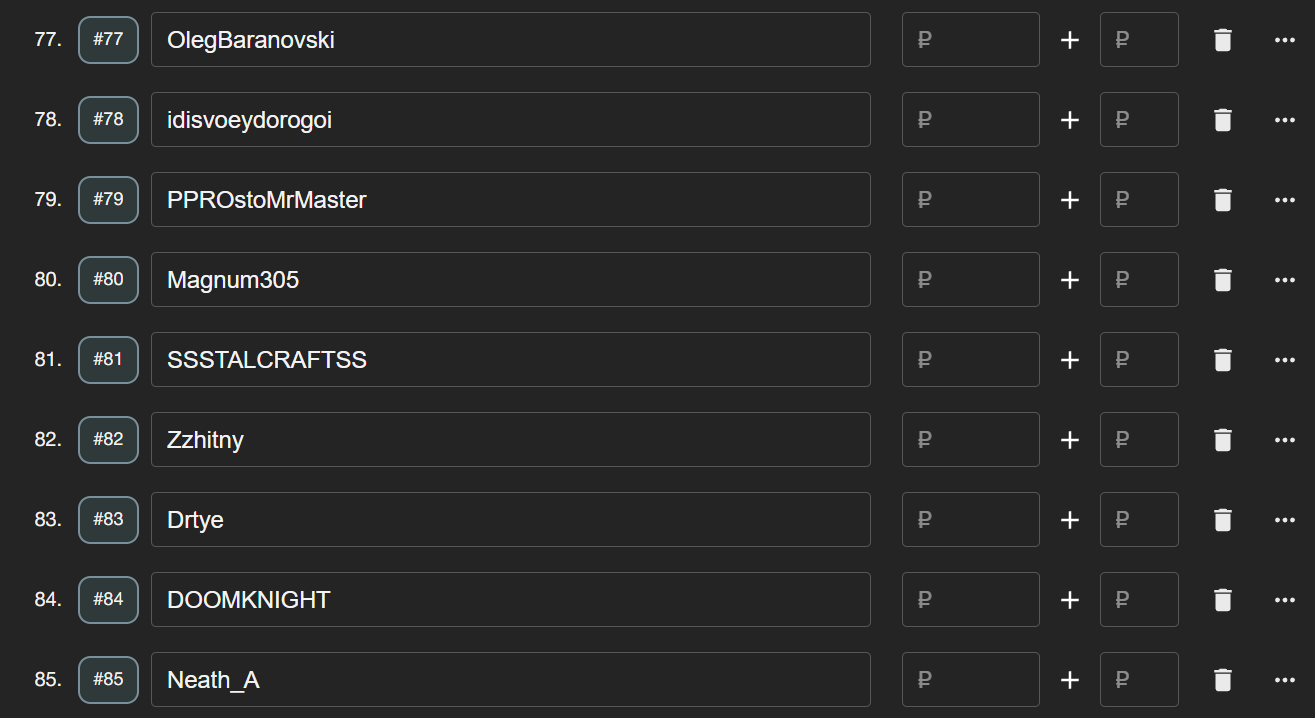The height and width of the screenshot is (718, 1315).
Task: Delete the OlegBaranovski row with trash icon
Action: 1222,40
